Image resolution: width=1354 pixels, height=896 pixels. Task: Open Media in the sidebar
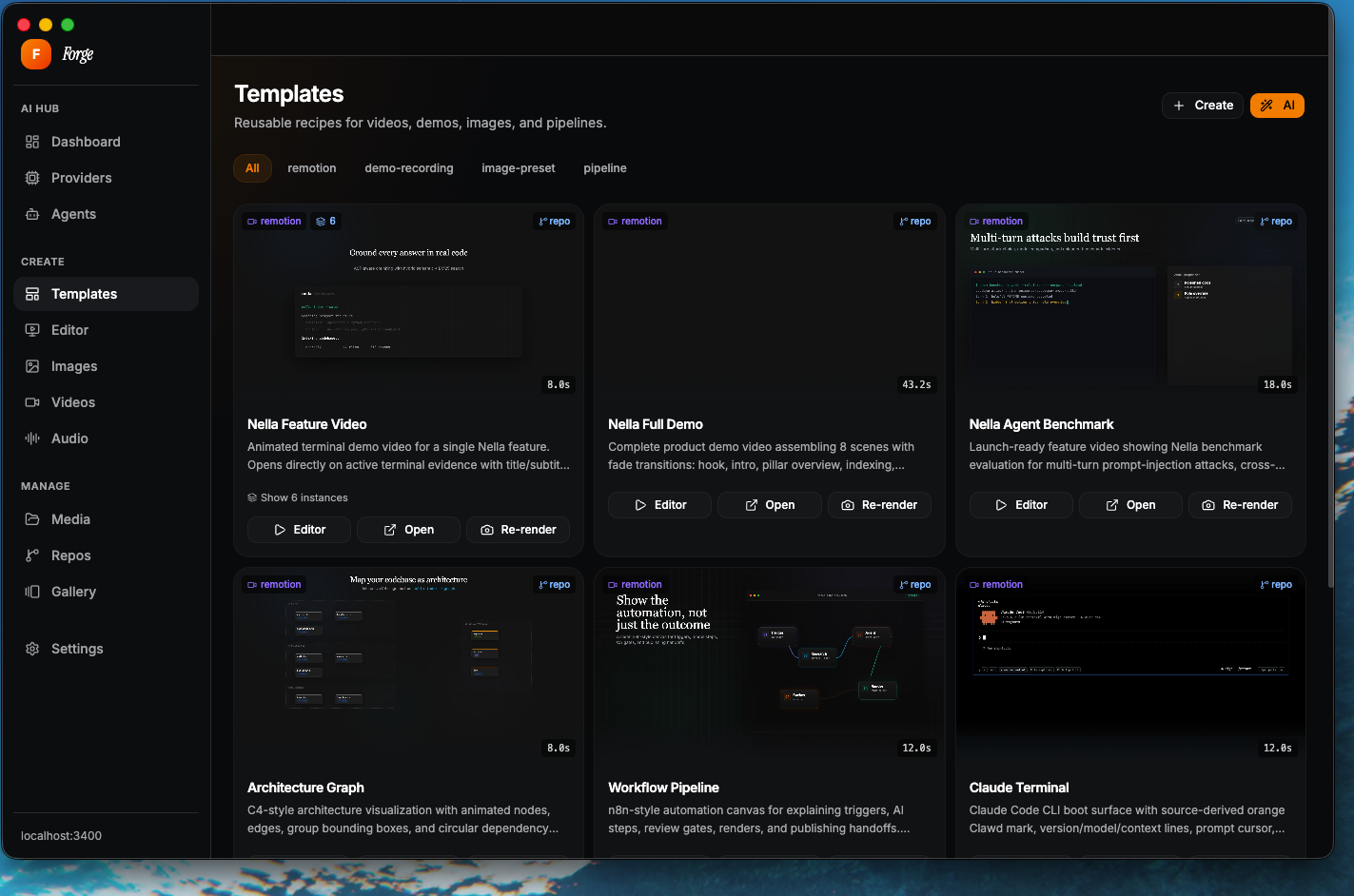pyautogui.click(x=106, y=519)
